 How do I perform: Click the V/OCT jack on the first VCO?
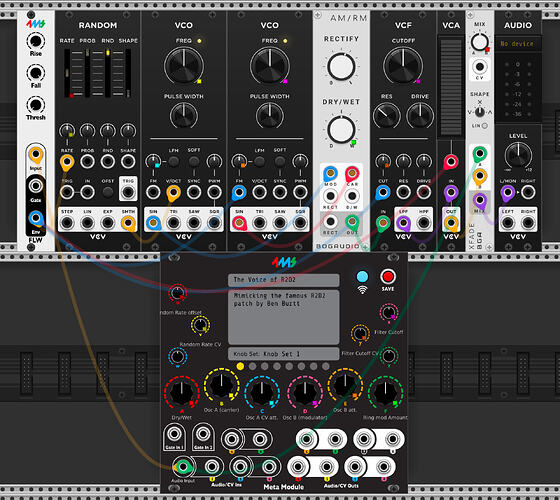[x=174, y=192]
